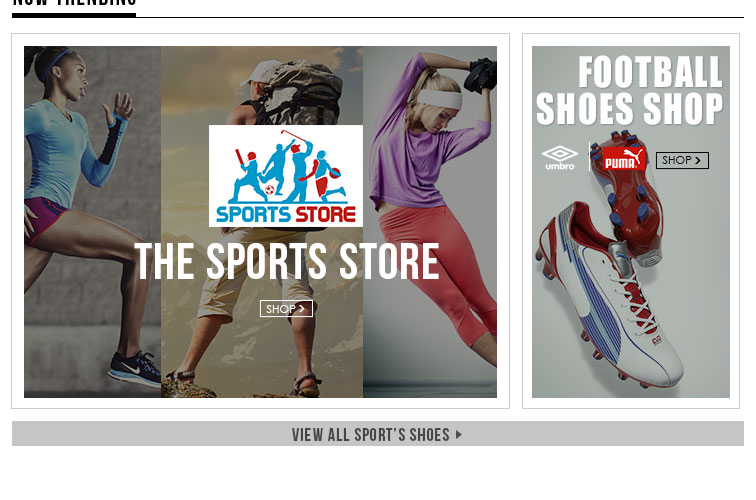The width and height of the screenshot is (756, 500).
Task: Select the running woman in blue top
Action: coord(87,212)
